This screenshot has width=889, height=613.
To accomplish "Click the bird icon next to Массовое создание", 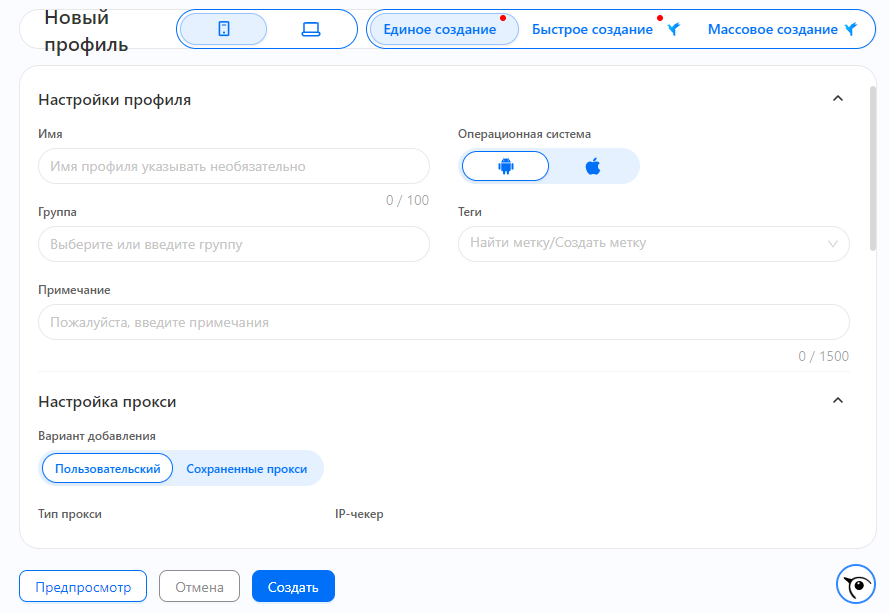I will pyautogui.click(x=850, y=29).
